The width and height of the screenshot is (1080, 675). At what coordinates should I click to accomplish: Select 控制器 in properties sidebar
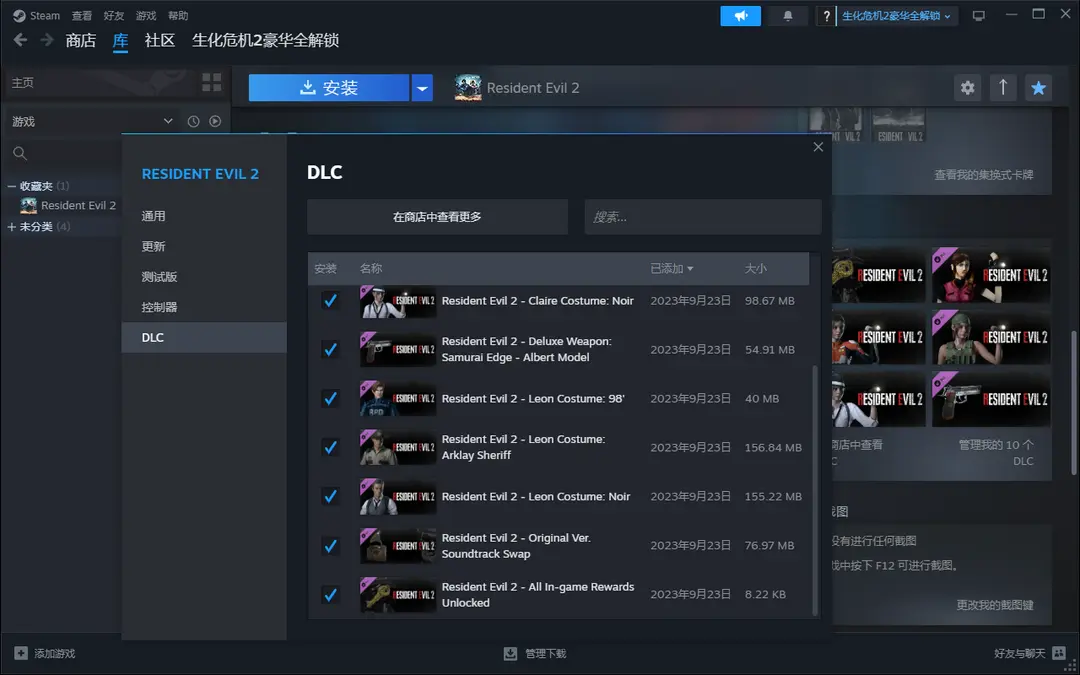coord(204,307)
